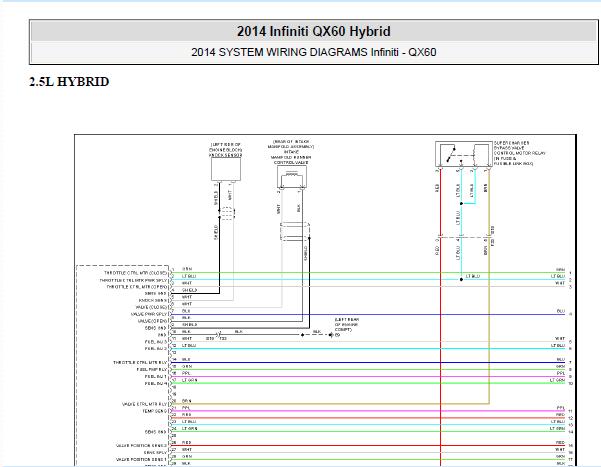Click the bypass valve control motor relay box

464,154
